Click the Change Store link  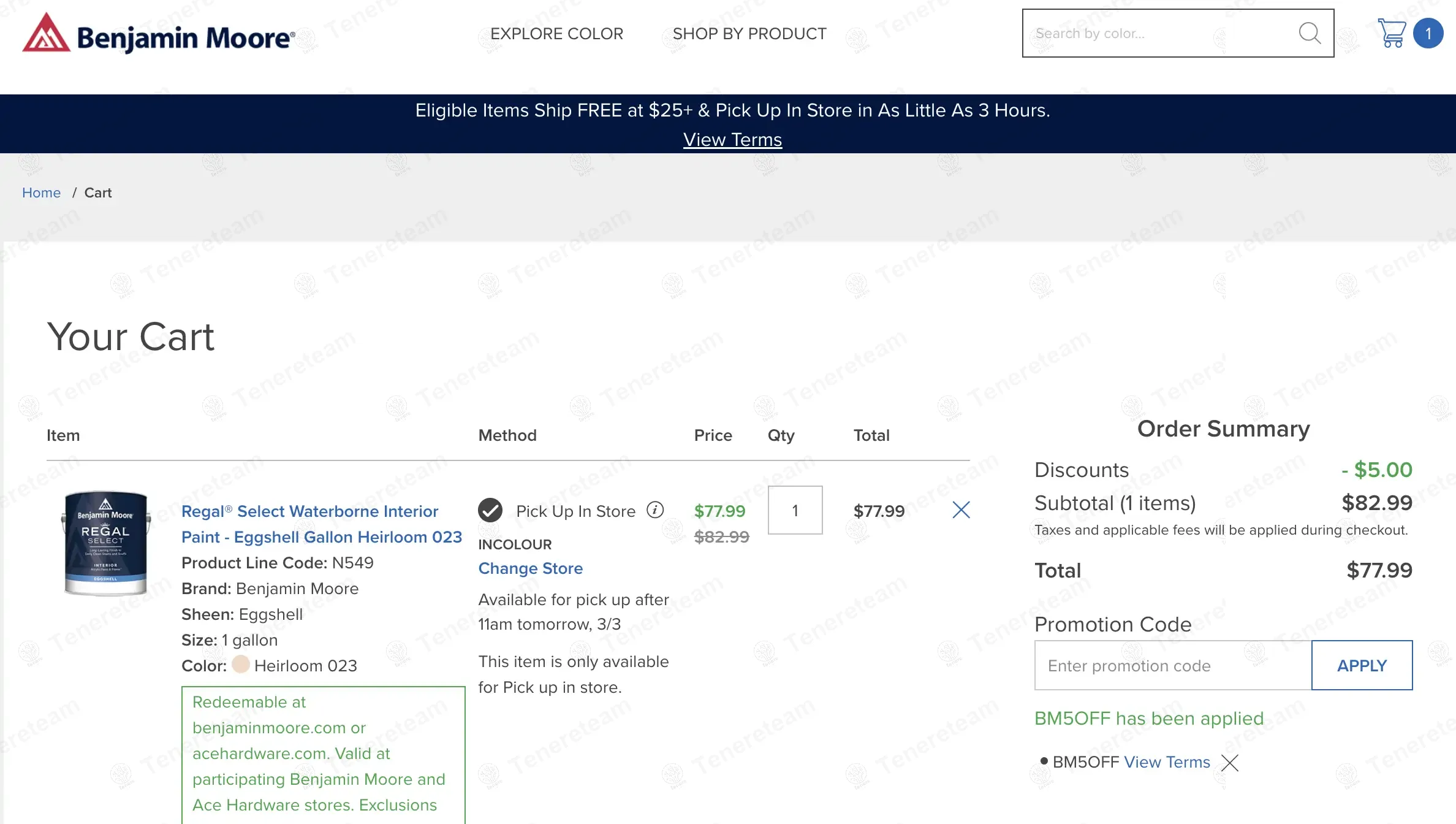[530, 568]
